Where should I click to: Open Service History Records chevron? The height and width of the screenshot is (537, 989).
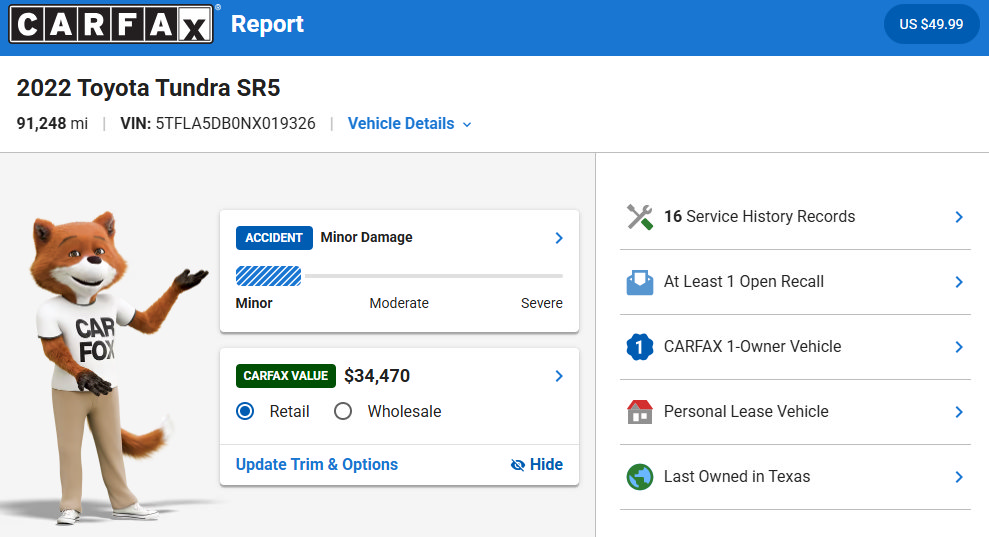coord(959,217)
